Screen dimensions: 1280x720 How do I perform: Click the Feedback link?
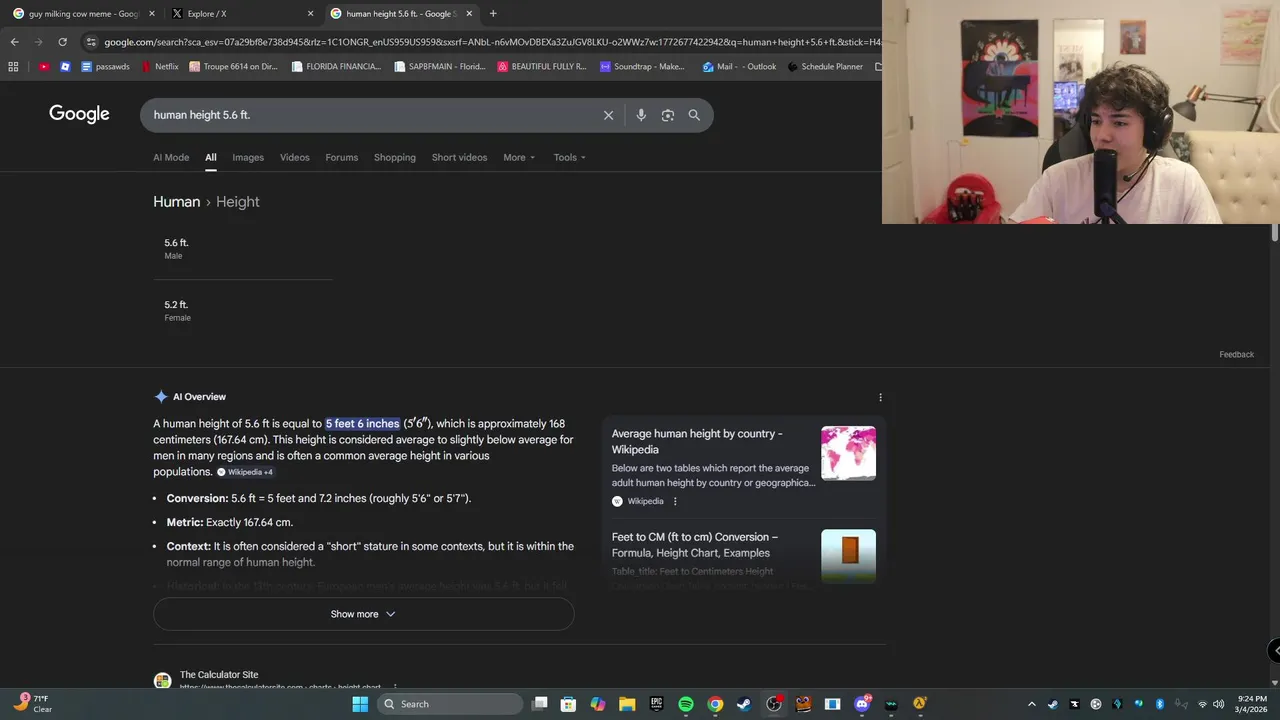(1236, 354)
